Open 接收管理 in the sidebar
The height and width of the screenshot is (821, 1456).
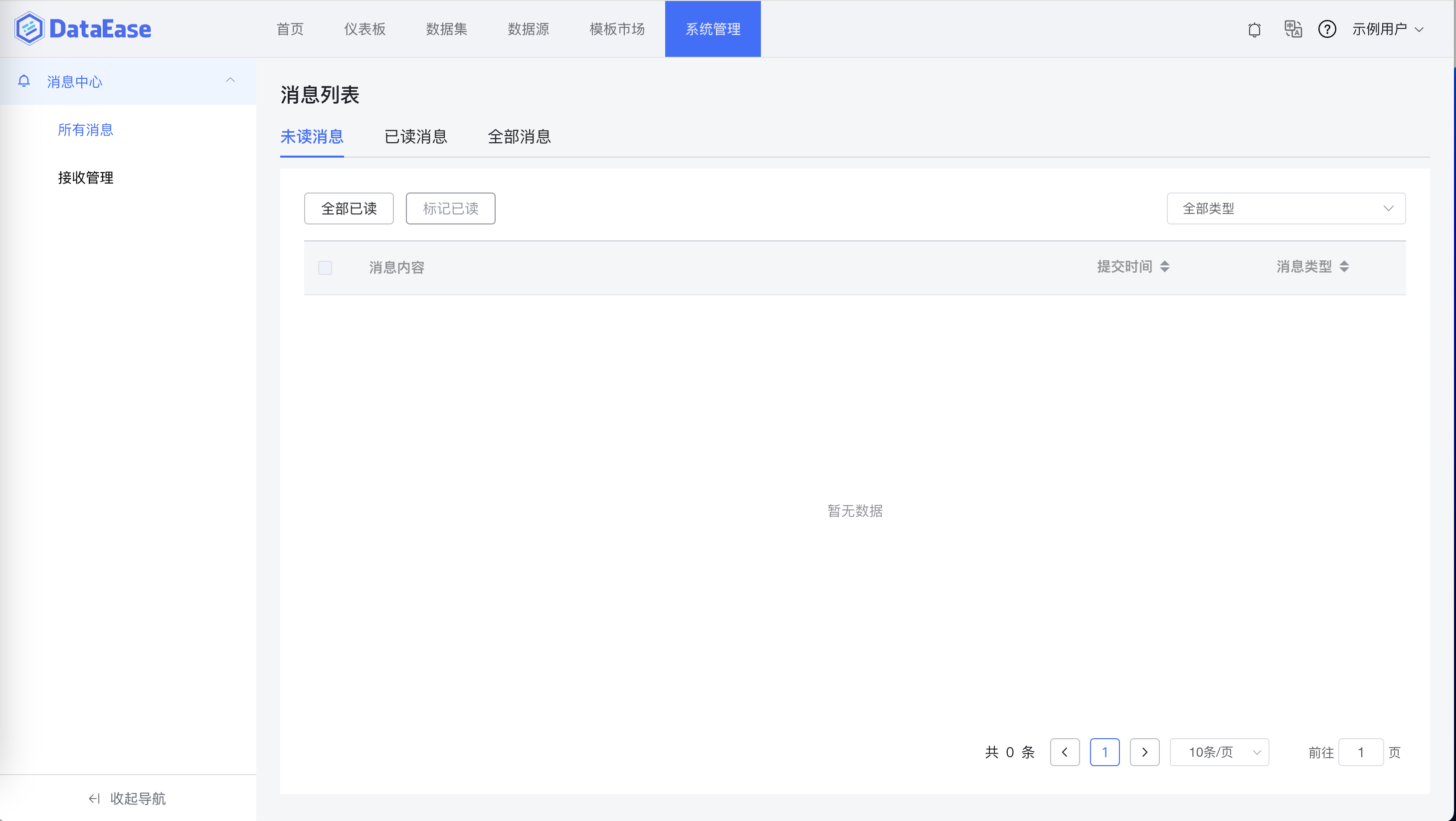(x=86, y=178)
